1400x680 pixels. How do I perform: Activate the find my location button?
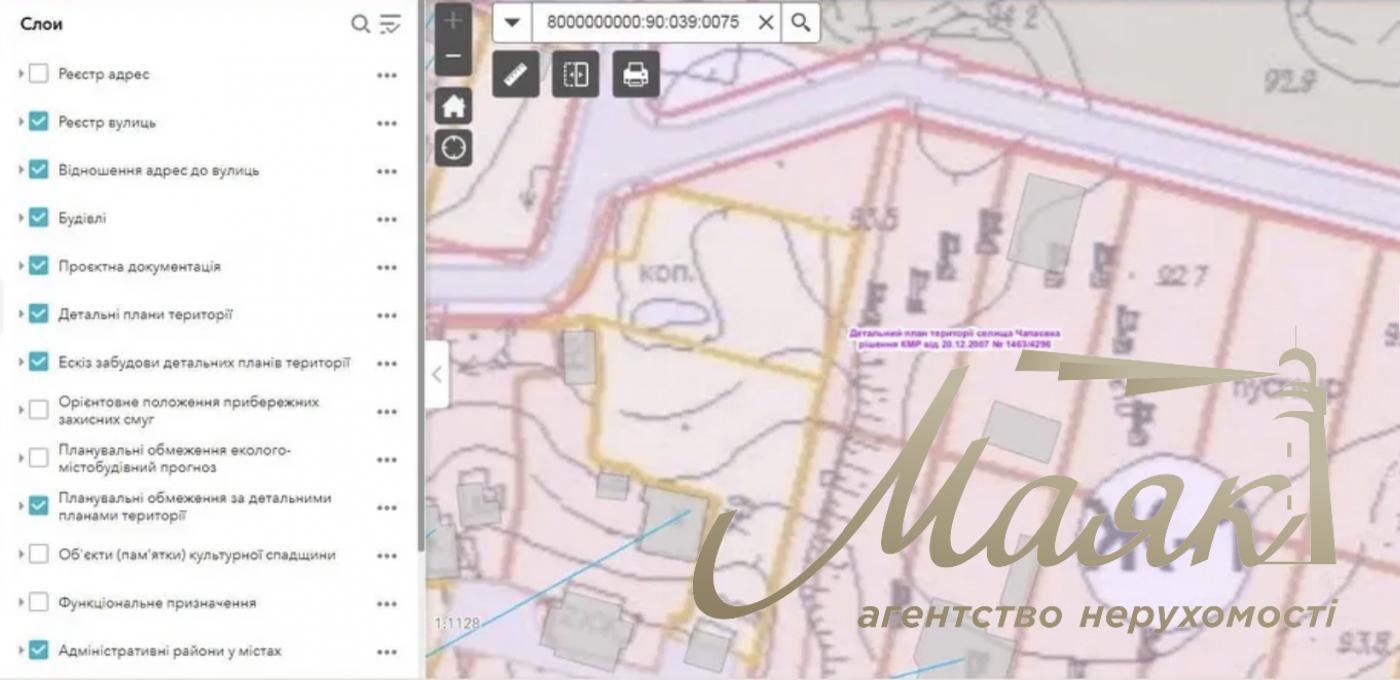tap(453, 148)
